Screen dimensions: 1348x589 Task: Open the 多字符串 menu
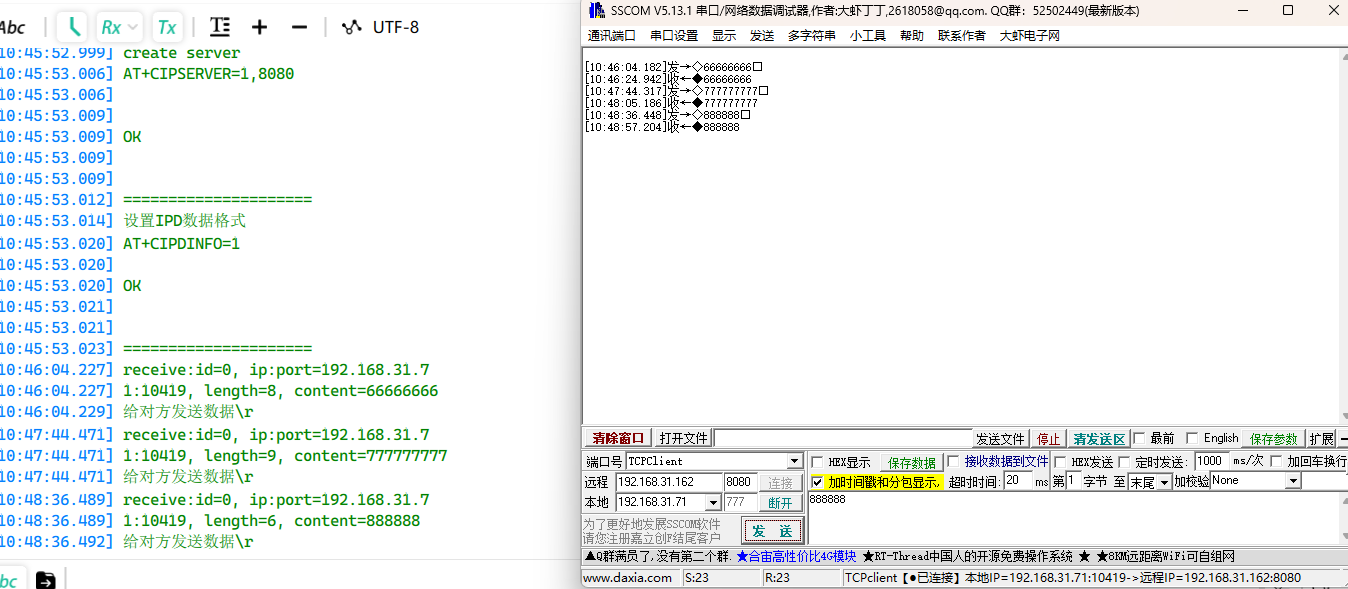click(x=811, y=35)
